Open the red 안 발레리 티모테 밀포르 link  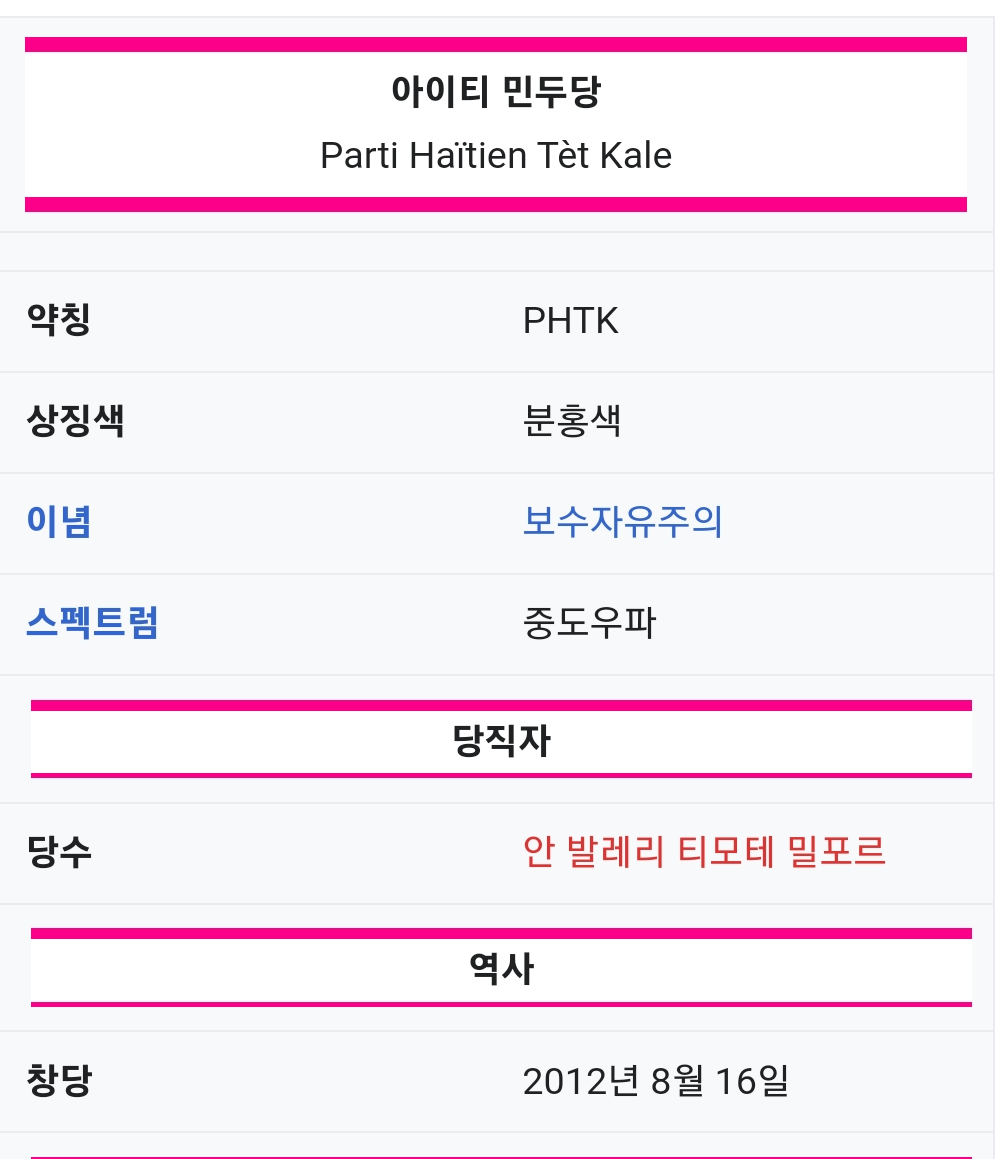704,852
